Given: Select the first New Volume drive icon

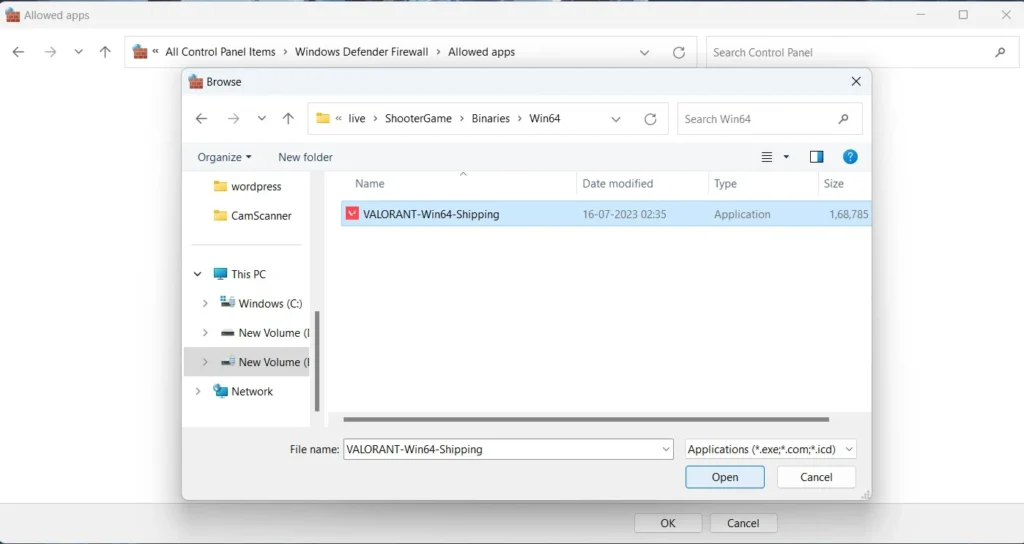Looking at the screenshot, I should pos(227,333).
